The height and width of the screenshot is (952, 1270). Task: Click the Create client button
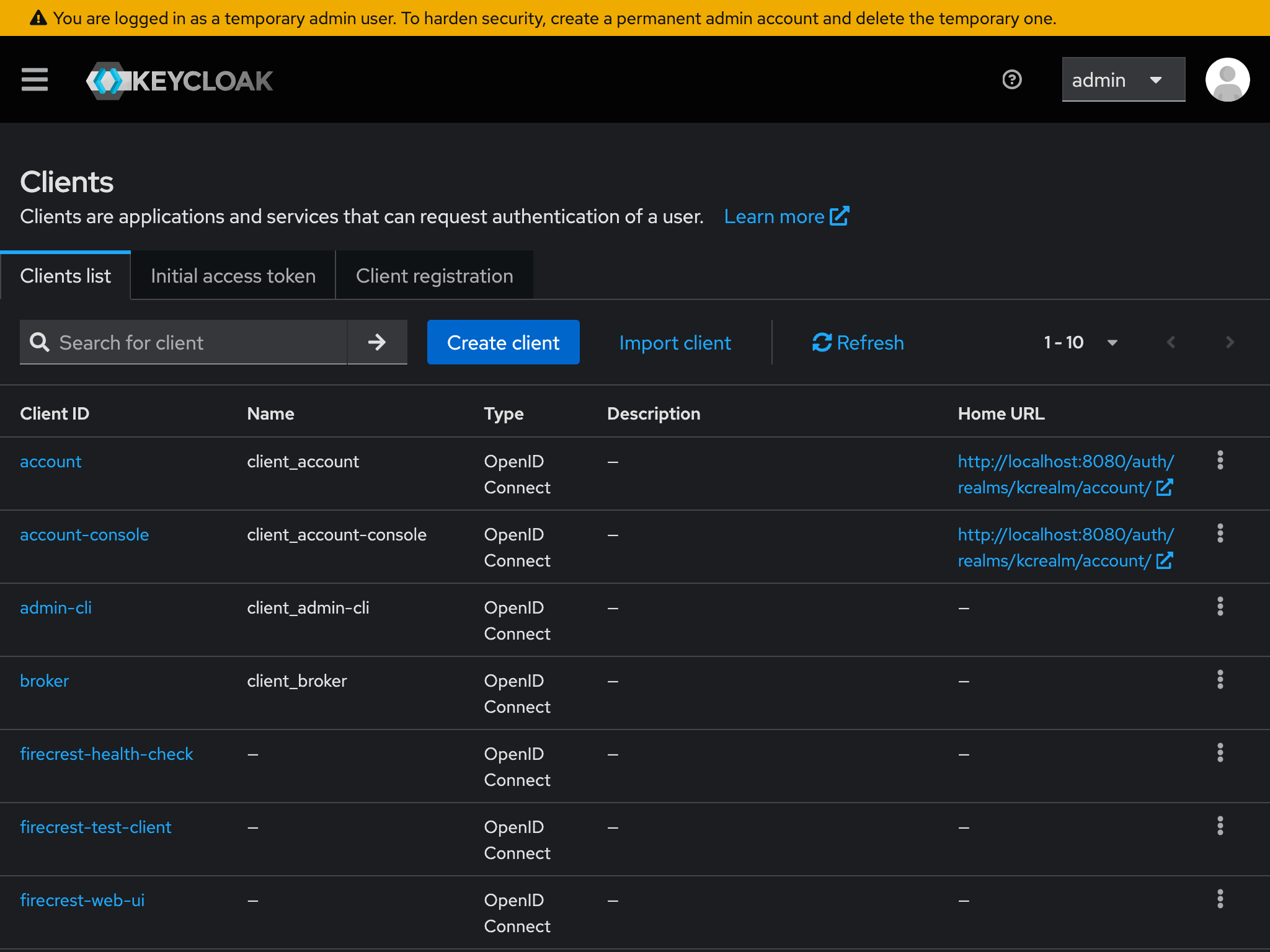pos(503,342)
